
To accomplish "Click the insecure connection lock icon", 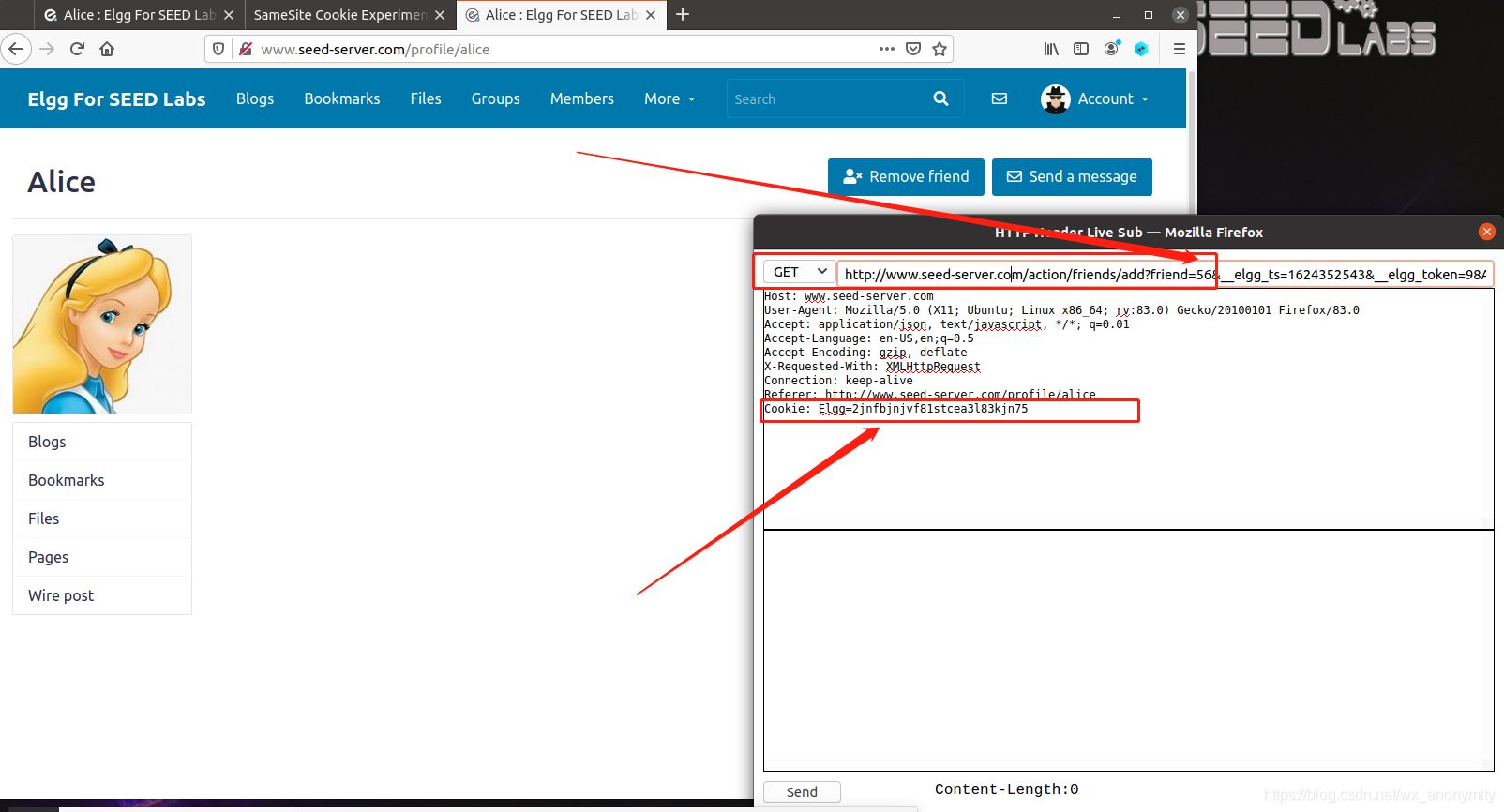I will [x=245, y=49].
